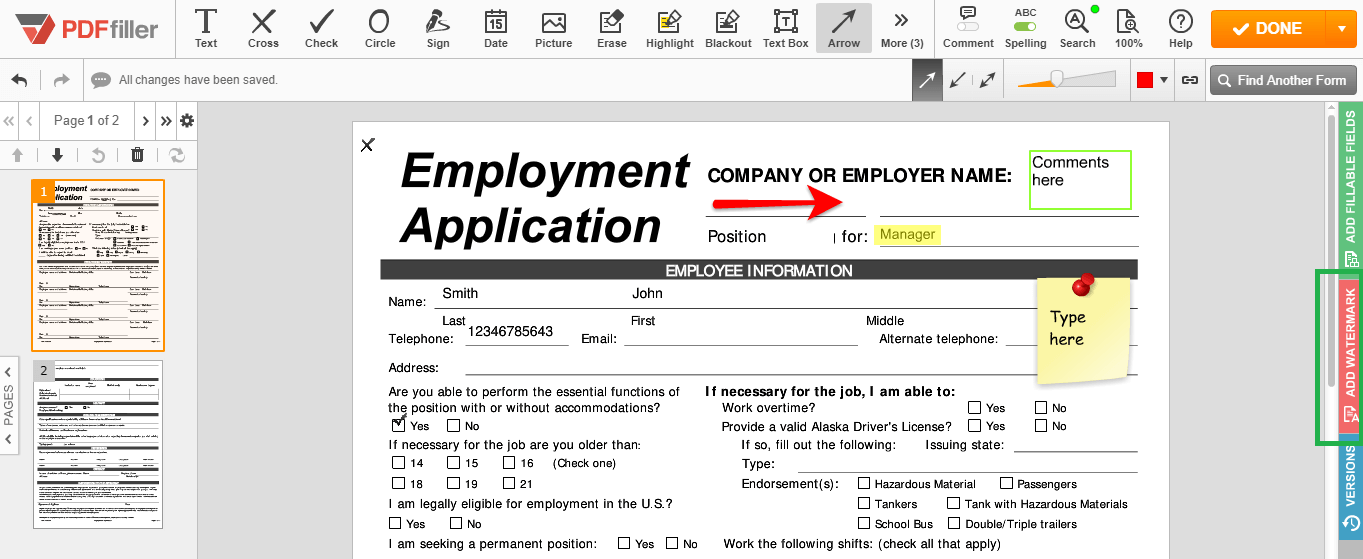Open the arrow color dropdown
Image resolution: width=1363 pixels, height=559 pixels.
point(1164,80)
